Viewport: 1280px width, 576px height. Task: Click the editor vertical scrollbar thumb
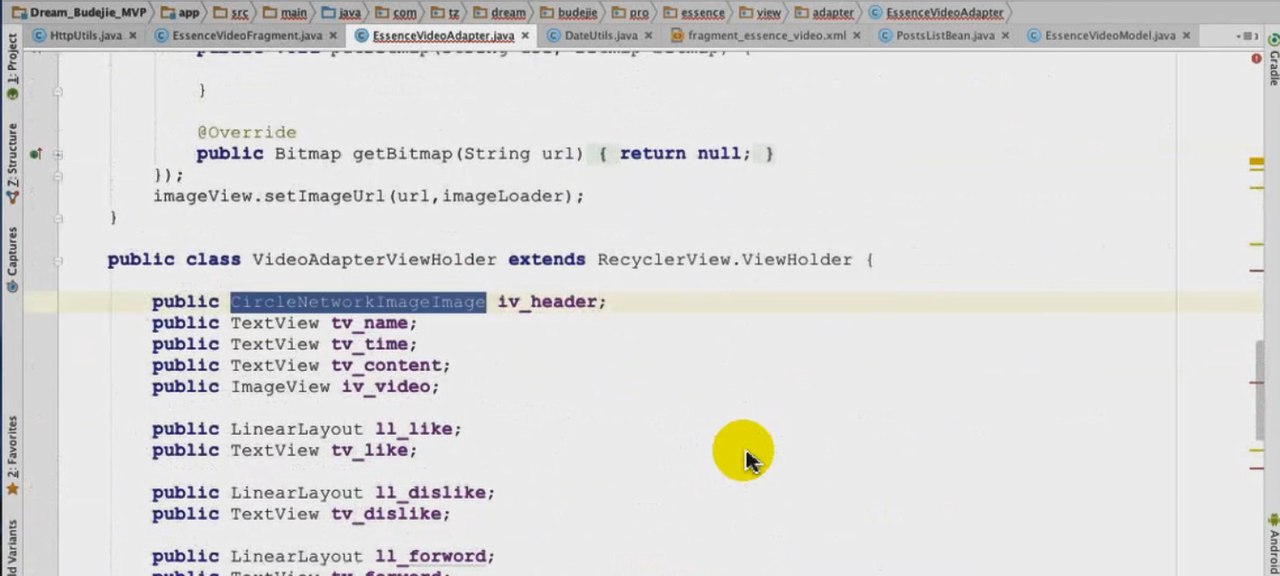(x=1260, y=390)
